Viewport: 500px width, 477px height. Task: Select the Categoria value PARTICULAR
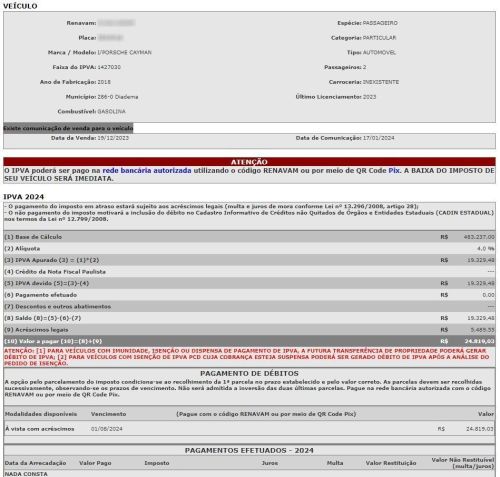pyautogui.click(x=379, y=38)
